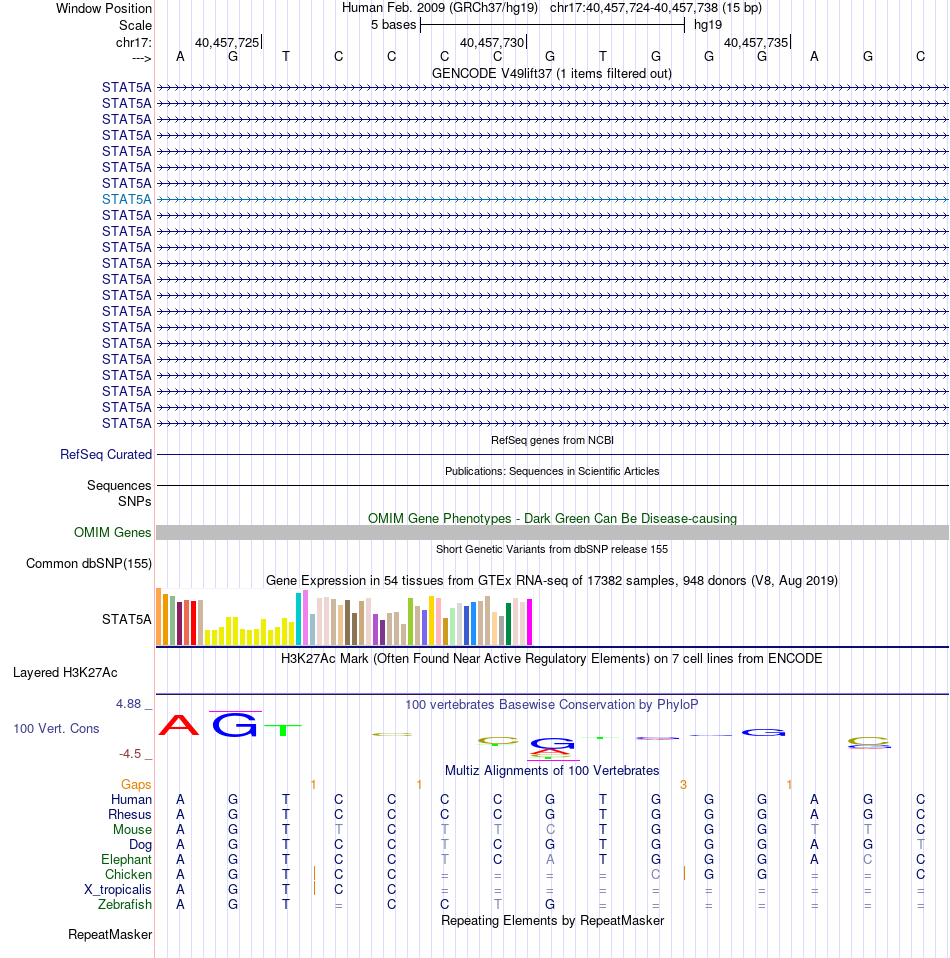The height and width of the screenshot is (958, 950).
Task: Open the 'RefSeq Curated' track label
Action: point(106,455)
